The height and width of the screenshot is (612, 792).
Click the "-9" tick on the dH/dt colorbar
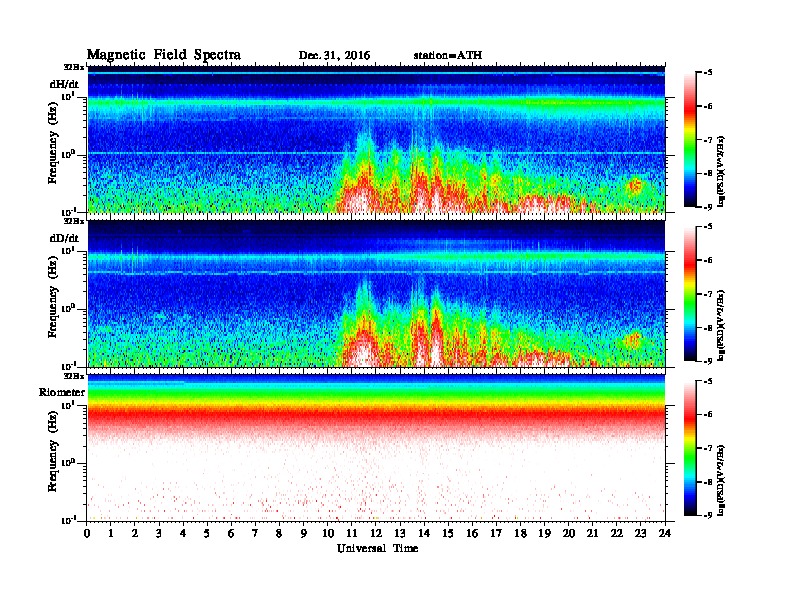708,207
